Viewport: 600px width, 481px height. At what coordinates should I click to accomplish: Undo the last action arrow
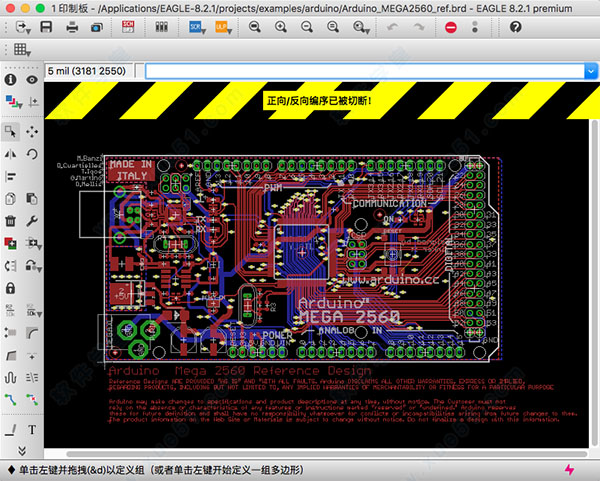coord(392,27)
